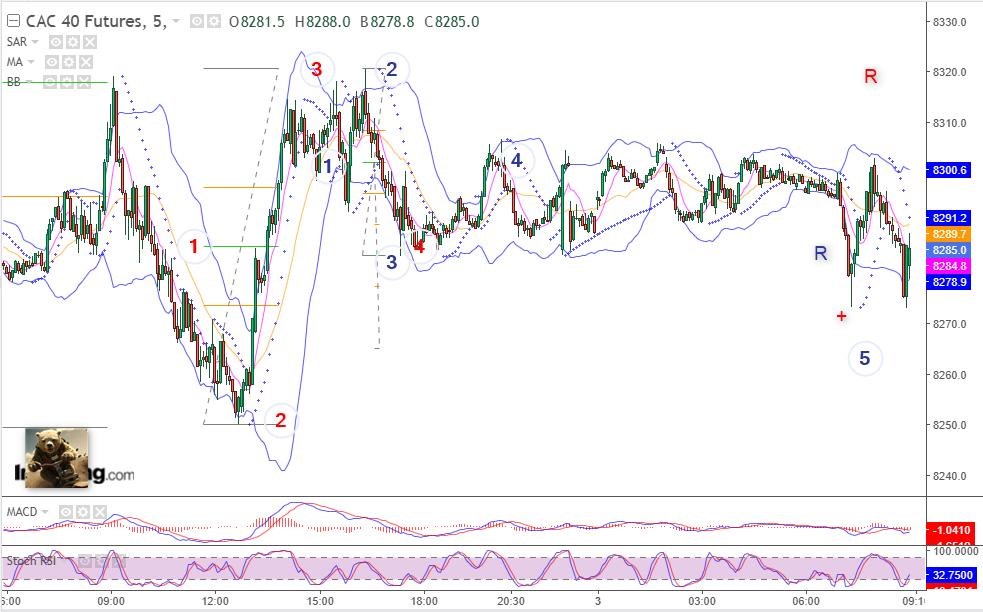
Task: Open MA indicator settings gear
Action: pyautogui.click(x=68, y=62)
